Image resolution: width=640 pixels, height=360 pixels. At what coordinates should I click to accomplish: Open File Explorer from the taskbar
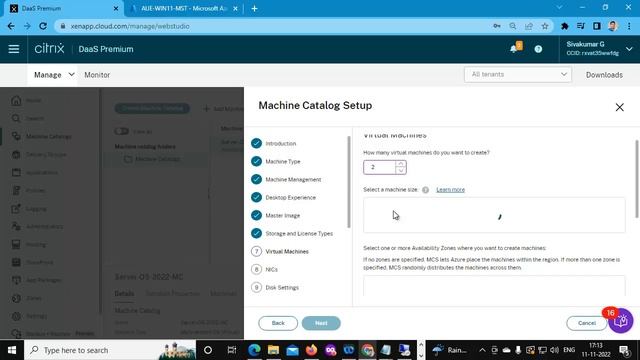pyautogui.click(x=273, y=350)
